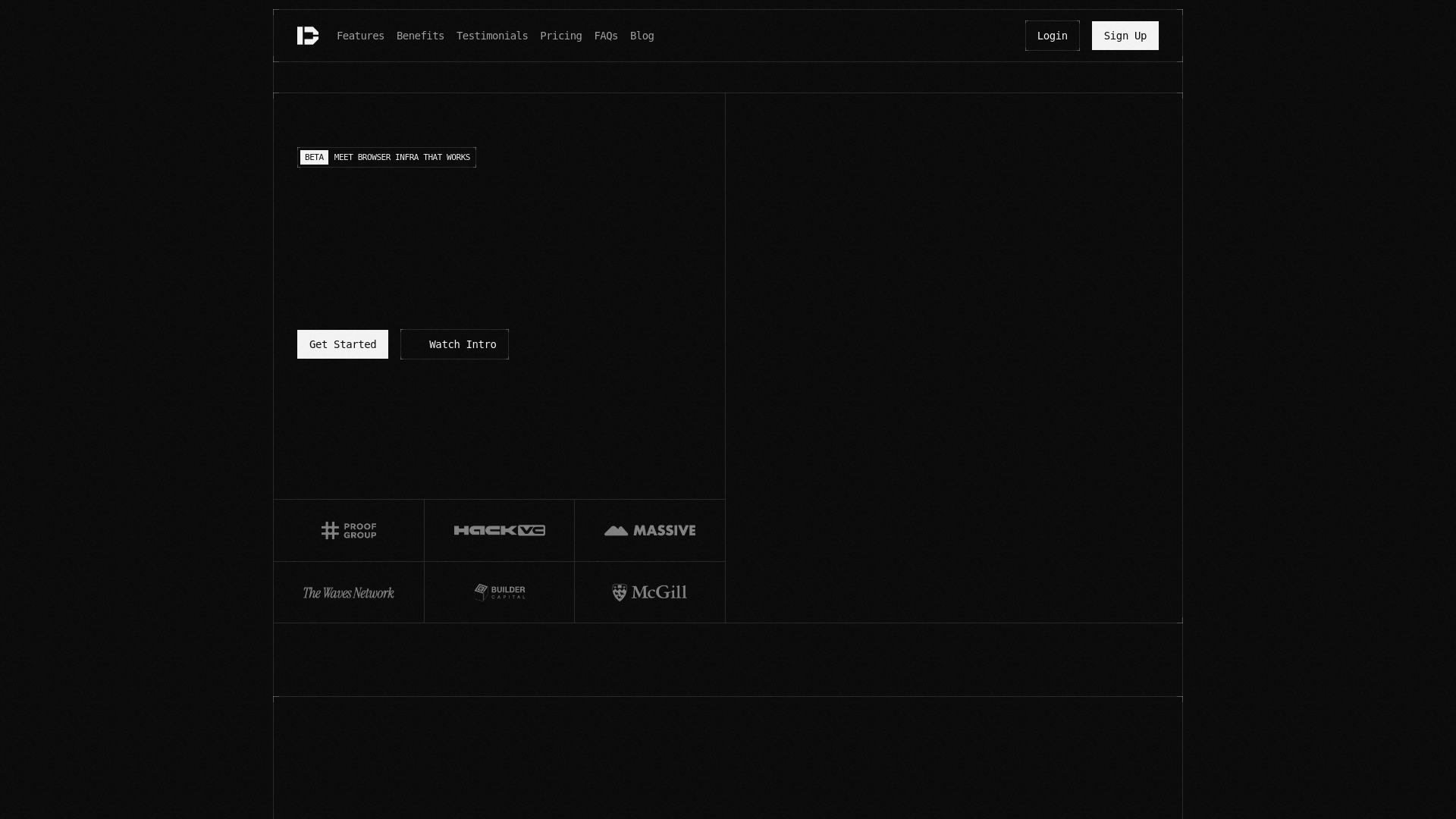This screenshot has width=1456, height=819.
Task: Open the Testimonials nav link
Action: 492,36
